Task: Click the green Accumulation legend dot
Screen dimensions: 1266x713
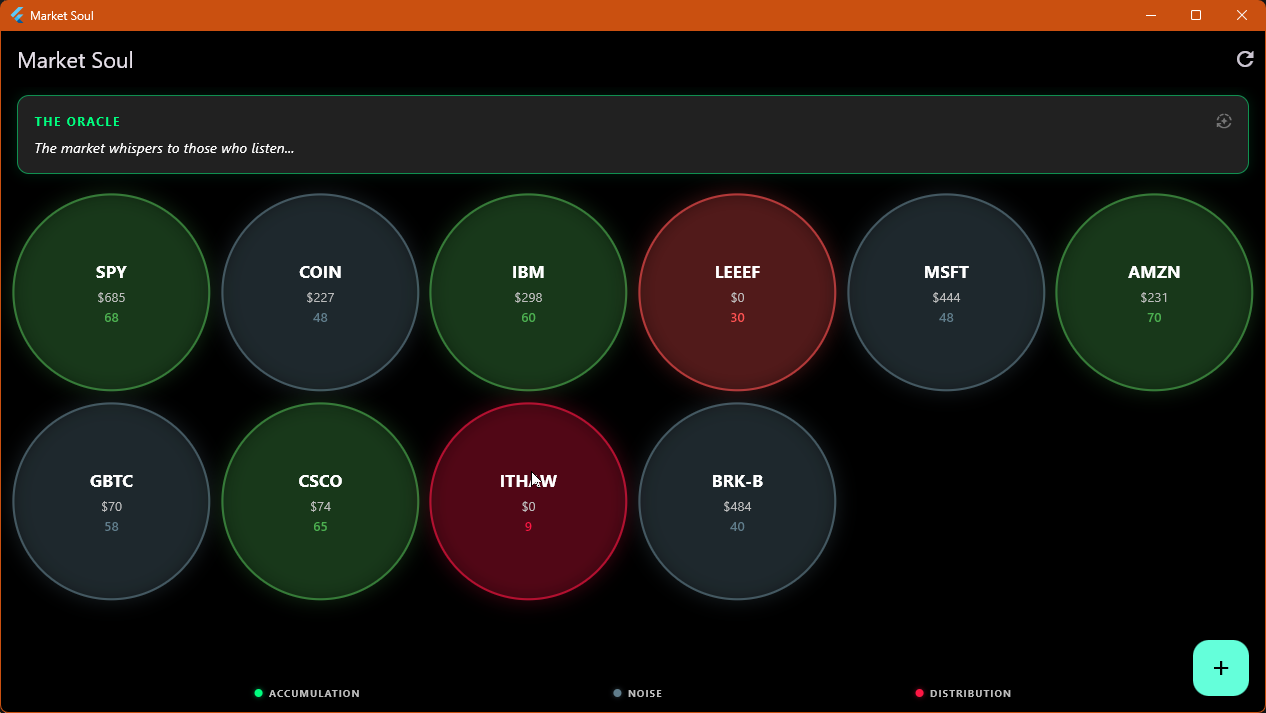Action: (x=259, y=693)
